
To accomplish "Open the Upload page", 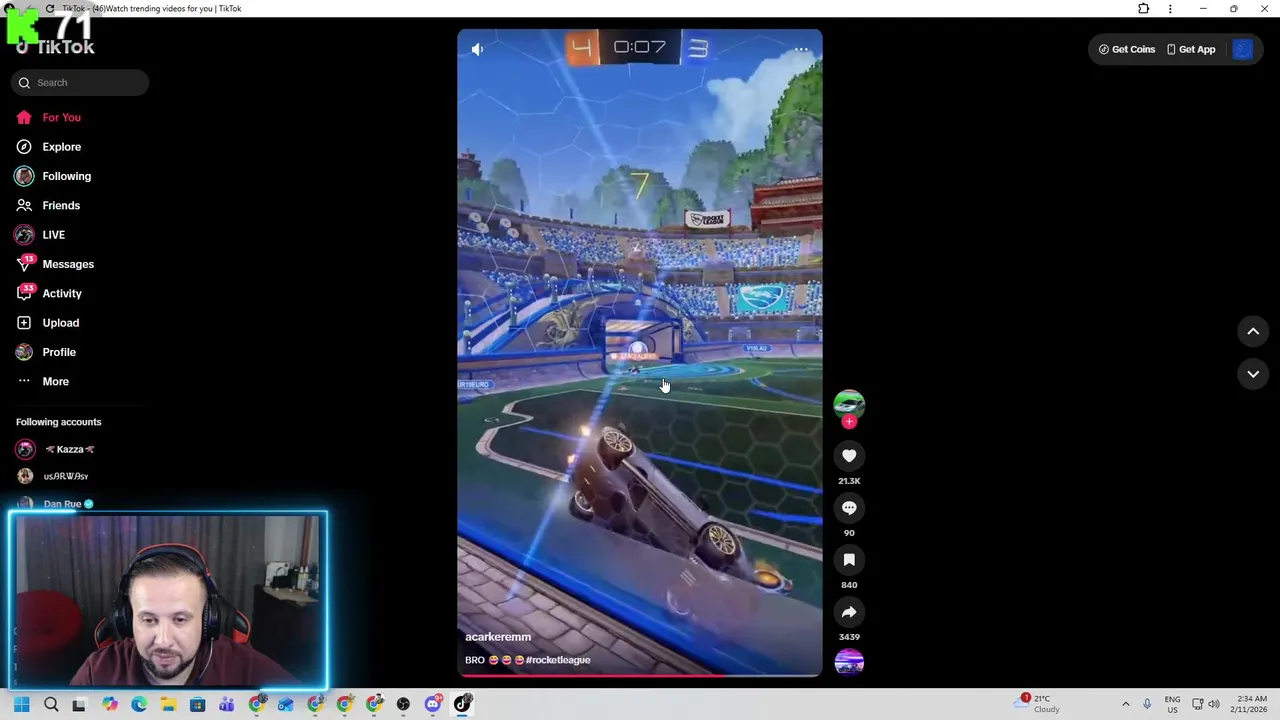I will 60,323.
